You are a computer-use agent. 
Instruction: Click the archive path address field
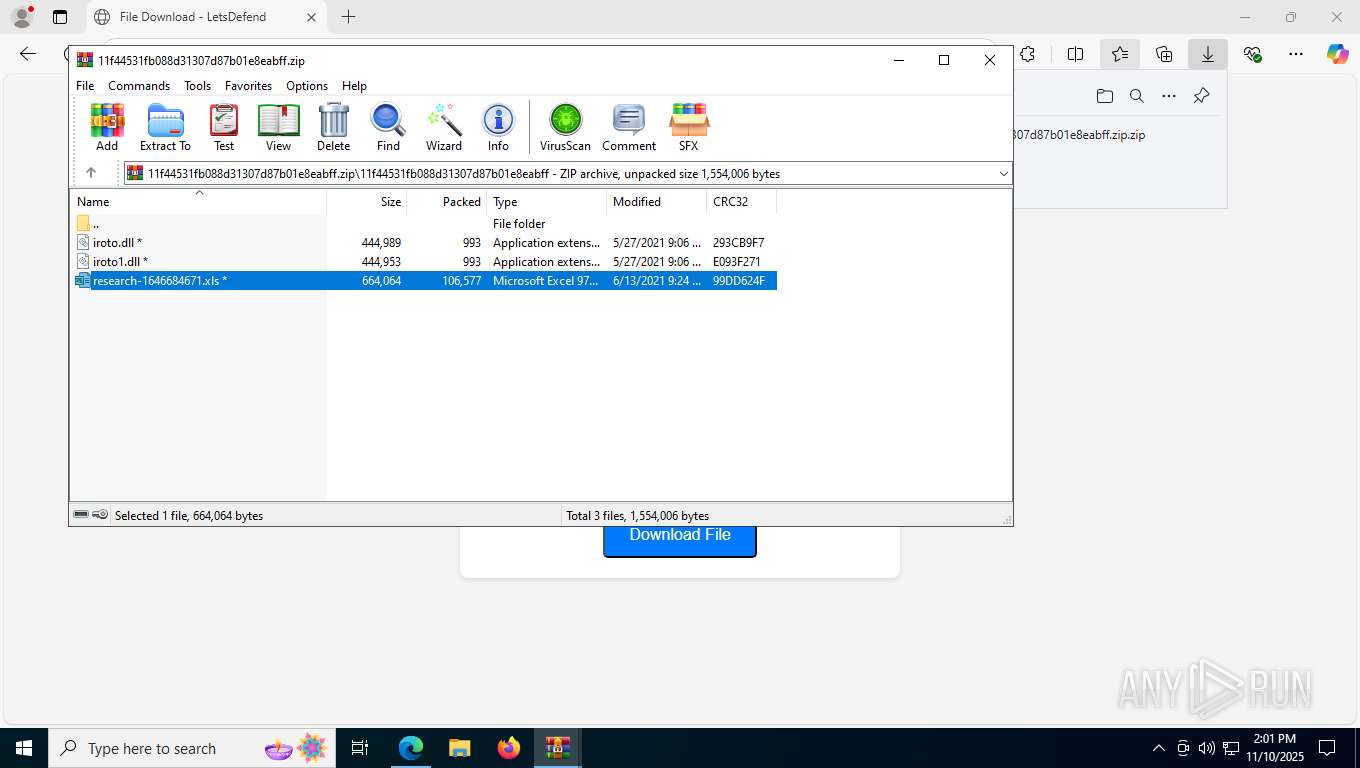click(567, 173)
